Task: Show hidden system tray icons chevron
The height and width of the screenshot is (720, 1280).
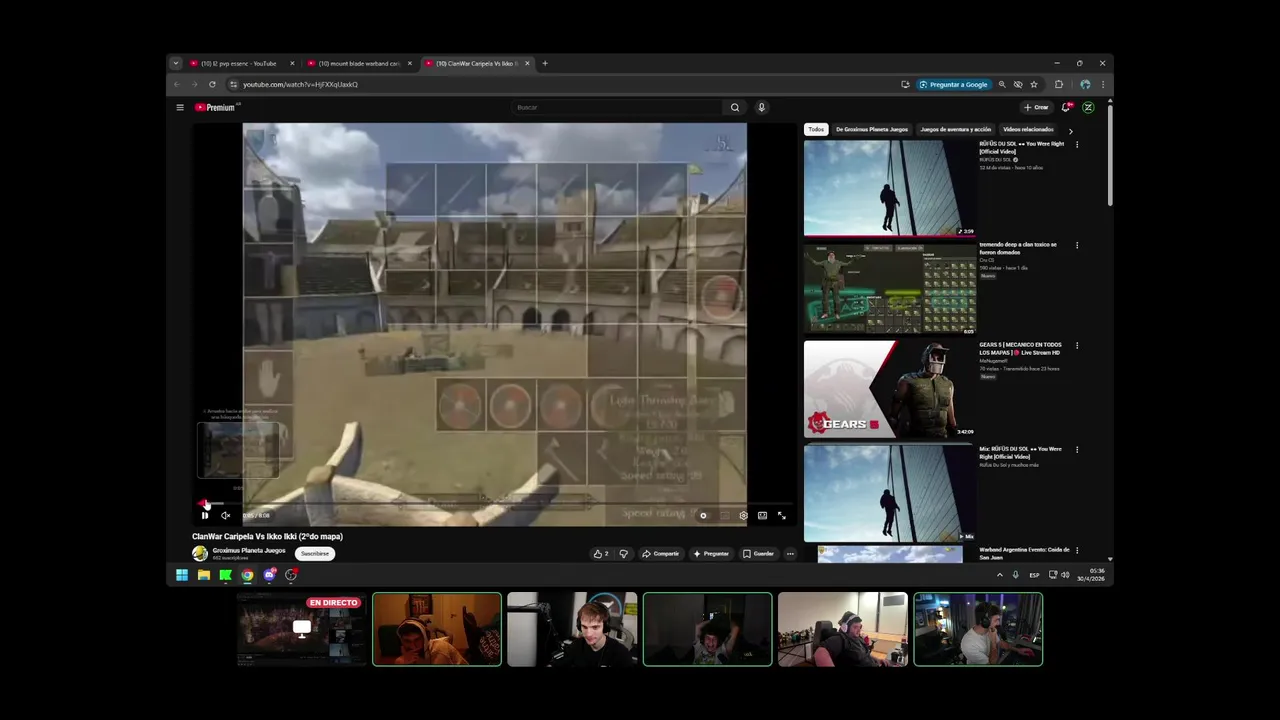Action: [1000, 575]
